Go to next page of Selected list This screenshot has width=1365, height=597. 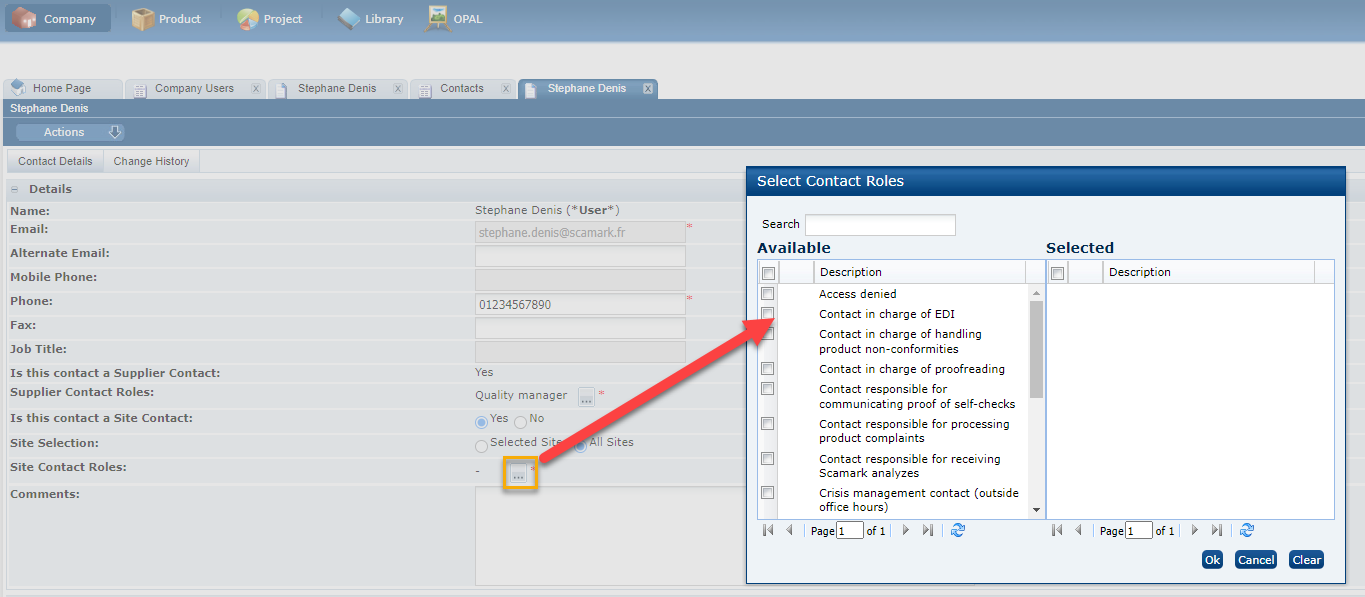pyautogui.click(x=1195, y=531)
